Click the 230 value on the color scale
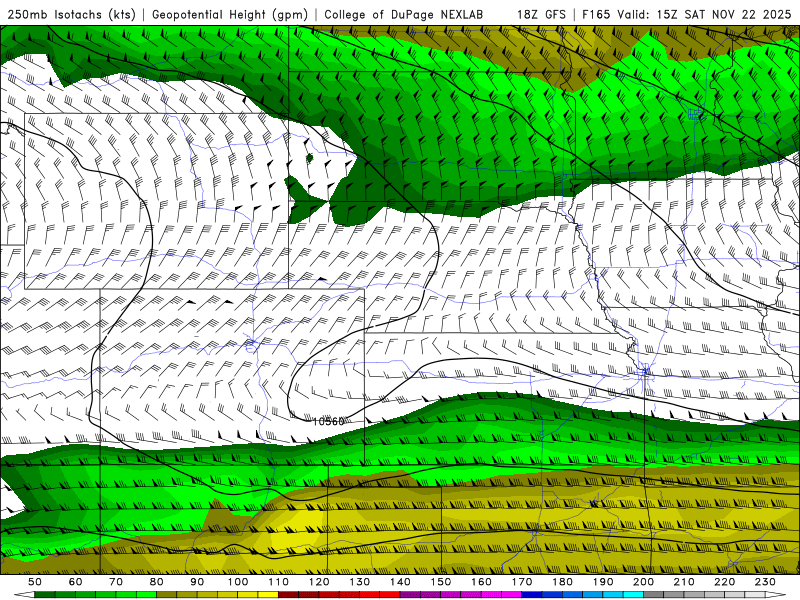800x600 pixels. pyautogui.click(x=765, y=582)
